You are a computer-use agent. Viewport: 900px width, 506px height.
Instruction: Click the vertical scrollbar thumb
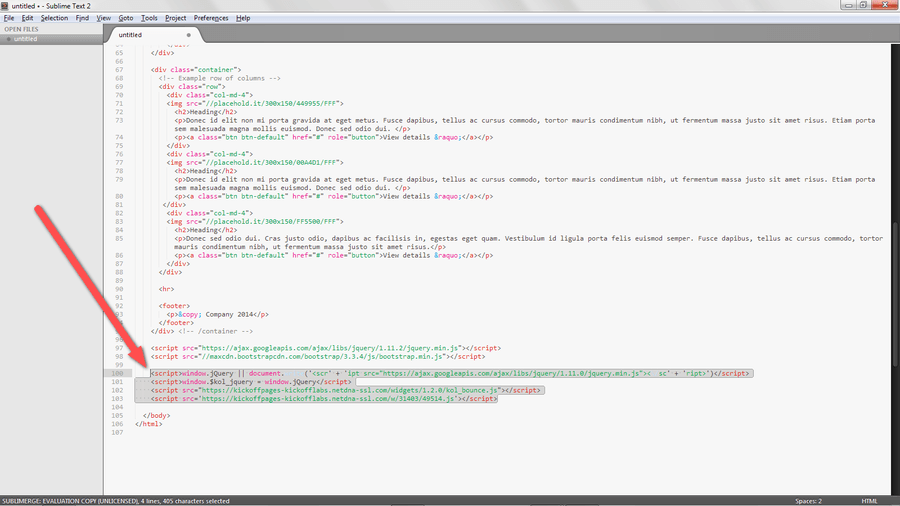click(896, 293)
